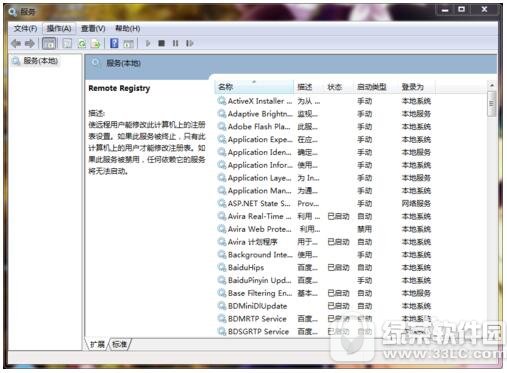507x373 pixels.
Task: Select the Background Intelligent Transfer service
Action: tap(324, 255)
